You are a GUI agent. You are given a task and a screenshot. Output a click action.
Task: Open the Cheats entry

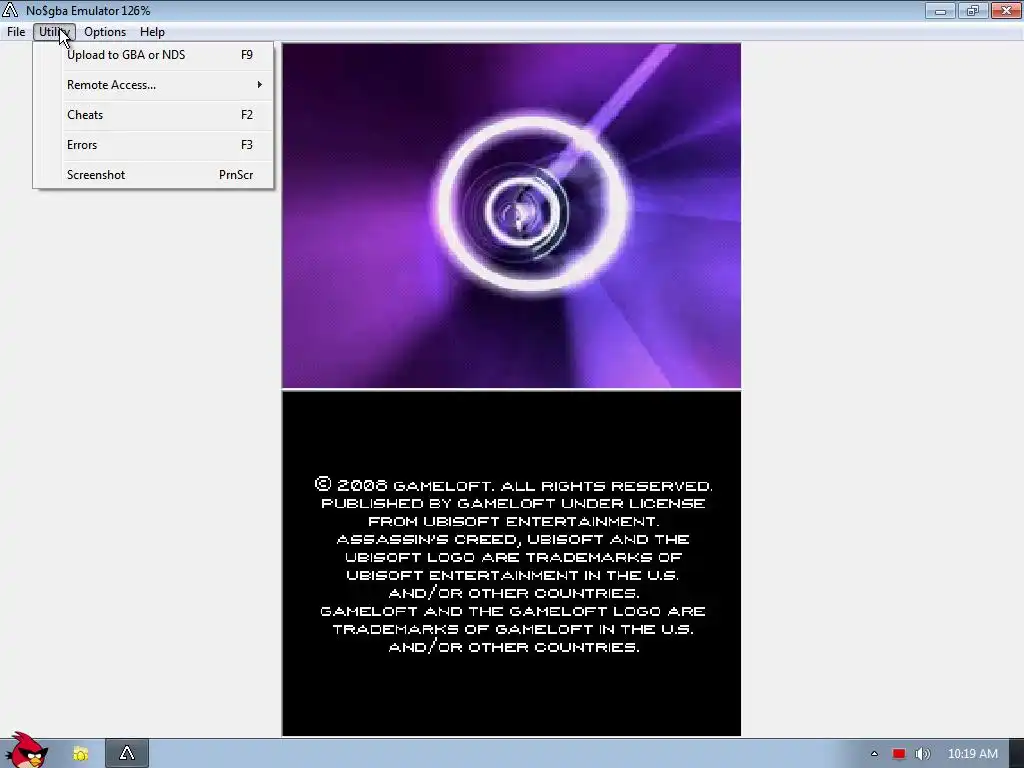[x=154, y=115]
